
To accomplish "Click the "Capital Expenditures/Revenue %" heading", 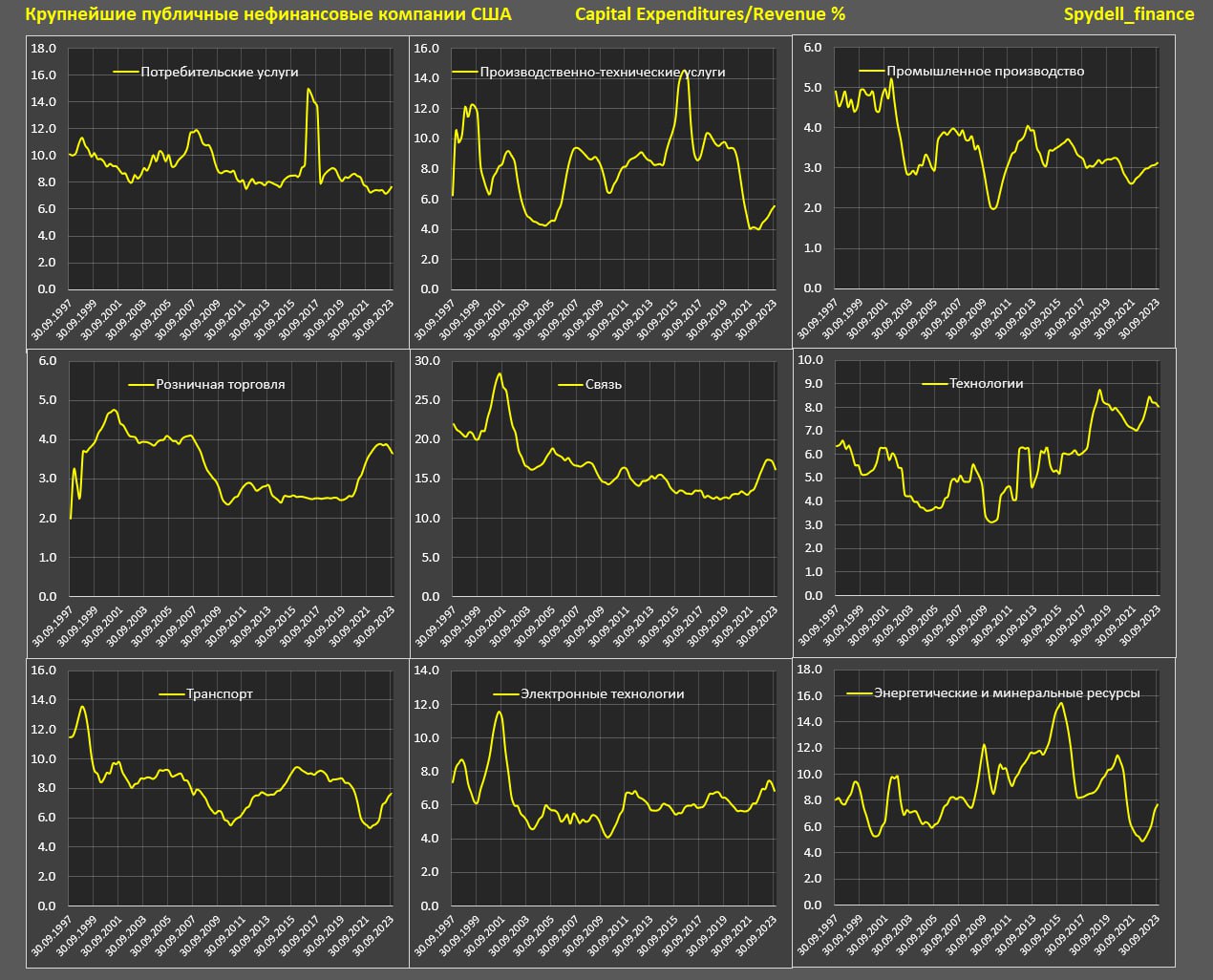I will 710,14.
